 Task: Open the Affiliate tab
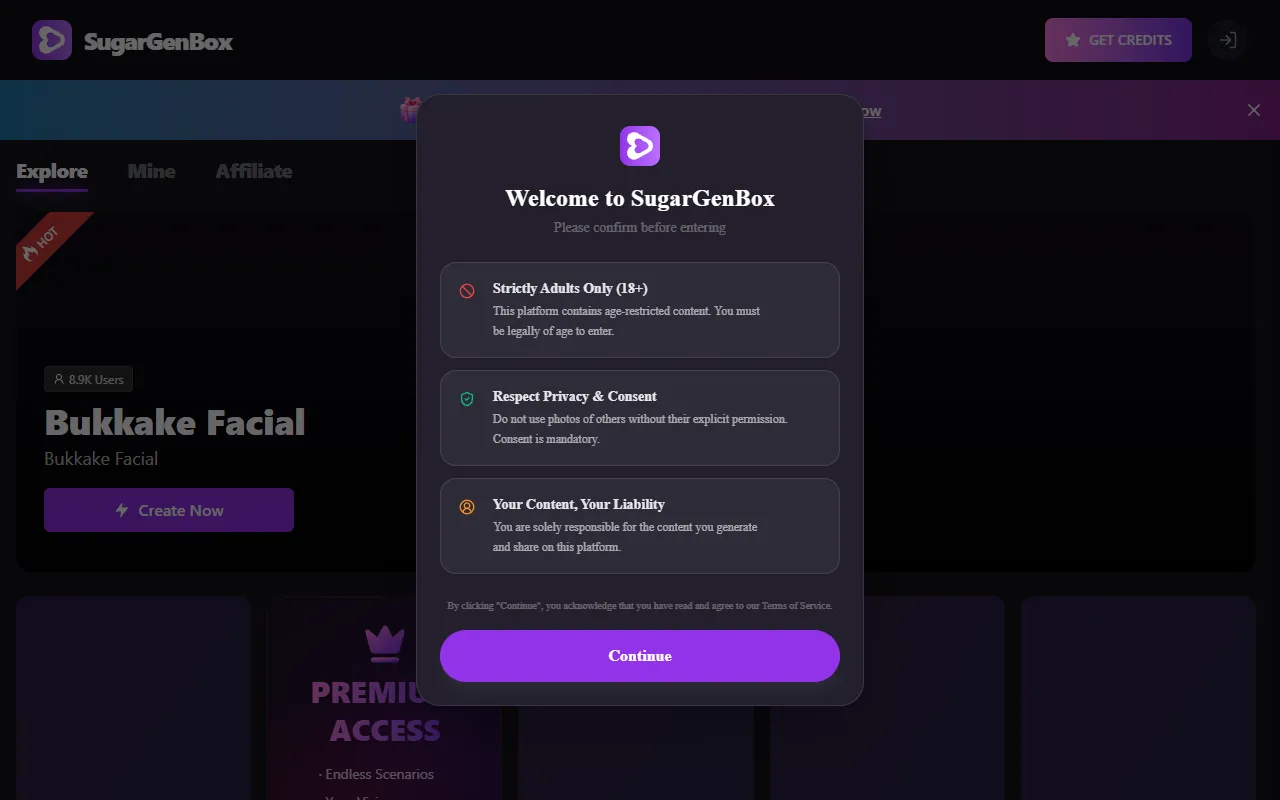[x=254, y=171]
